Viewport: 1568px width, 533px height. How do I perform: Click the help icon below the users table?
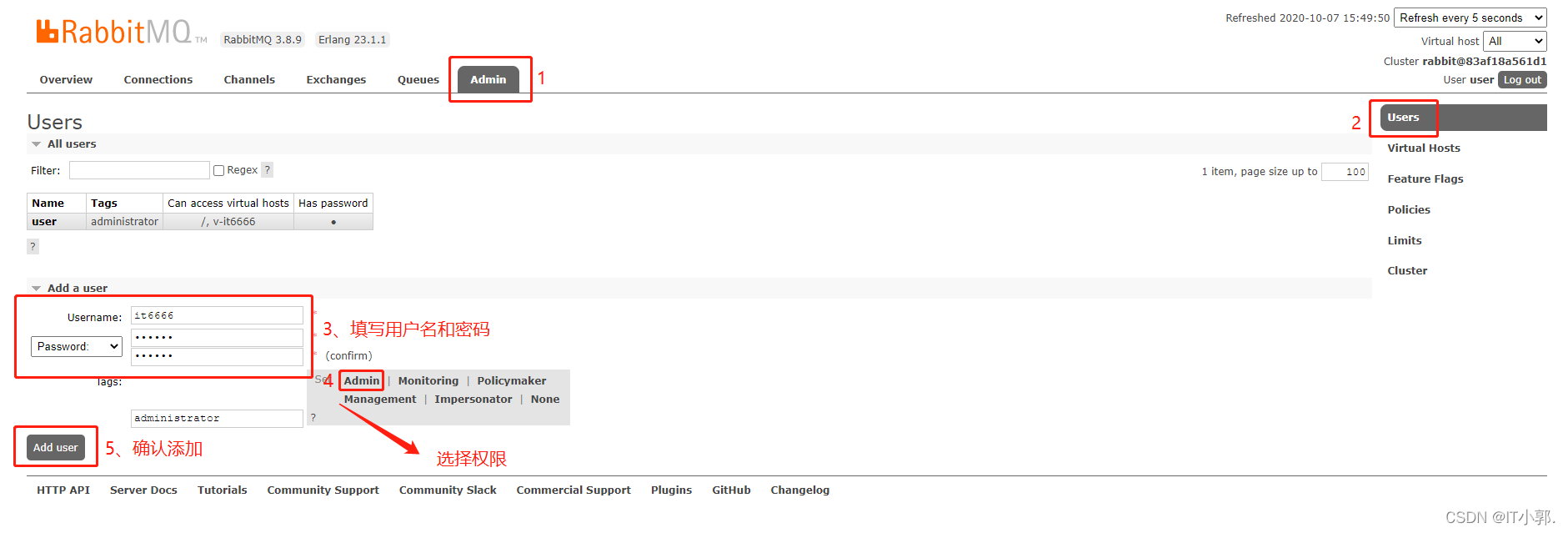point(33,247)
